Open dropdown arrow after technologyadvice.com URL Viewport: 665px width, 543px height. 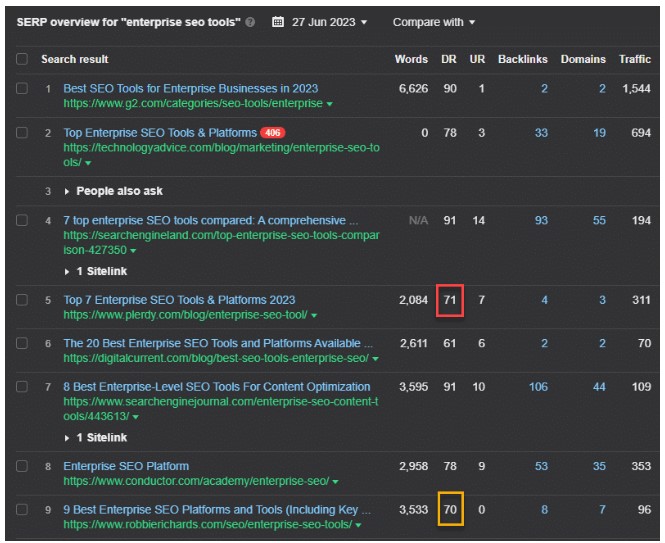pyautogui.click(x=88, y=163)
